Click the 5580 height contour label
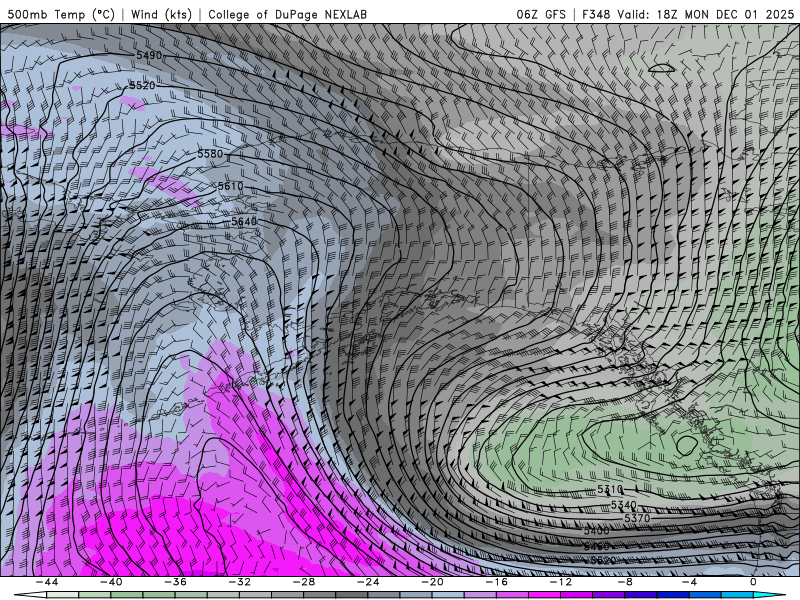Screen dimensions: 800x600 [x=210, y=154]
